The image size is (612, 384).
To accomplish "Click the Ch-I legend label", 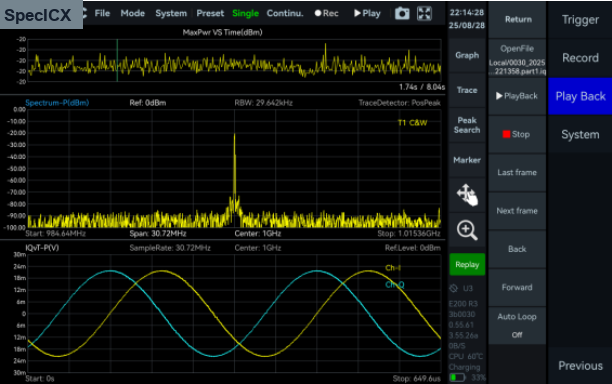I will coord(393,268).
